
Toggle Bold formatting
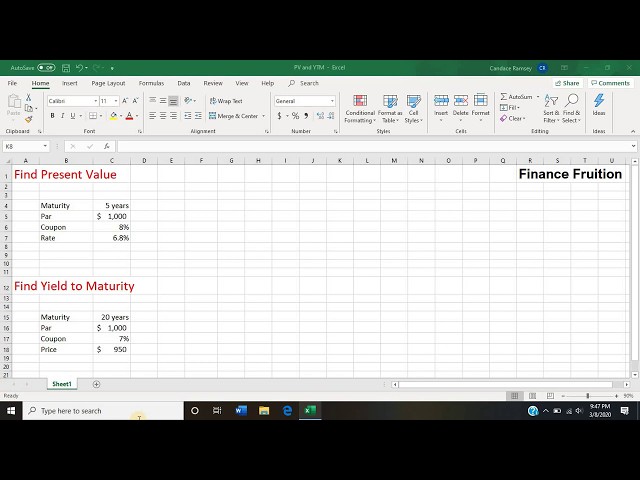coord(52,116)
